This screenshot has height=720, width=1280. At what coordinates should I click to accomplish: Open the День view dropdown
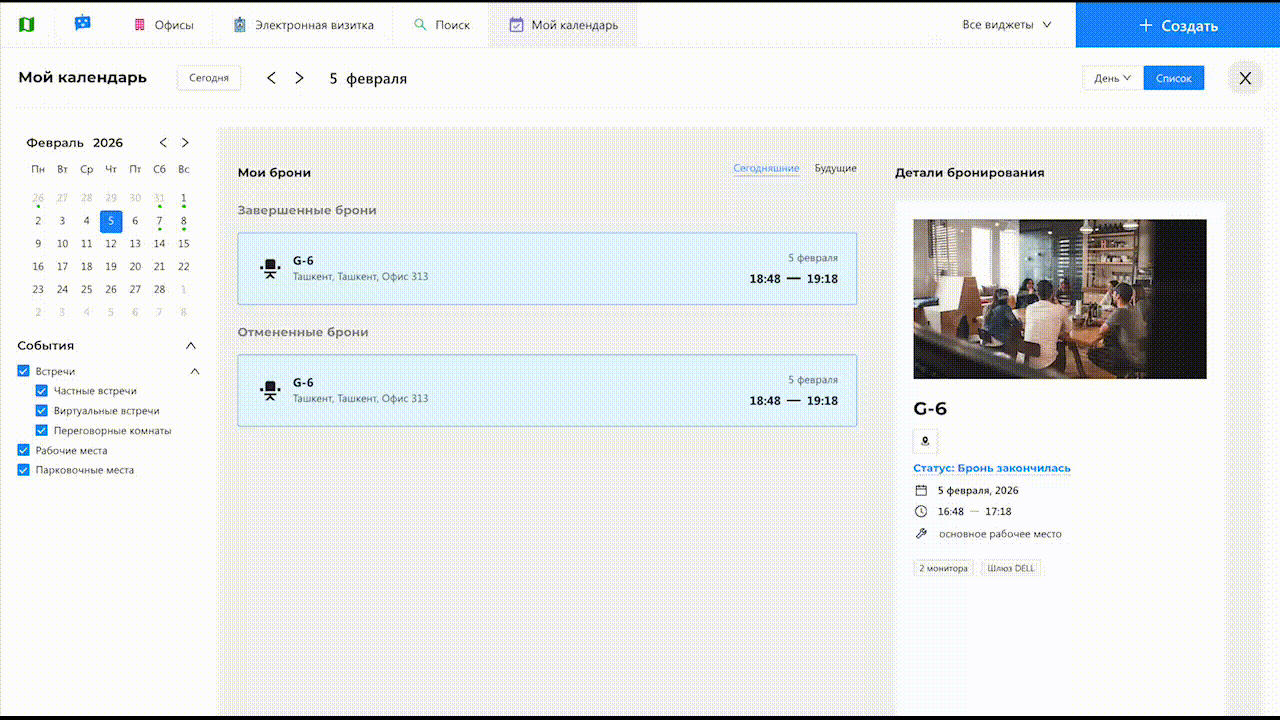click(1112, 78)
